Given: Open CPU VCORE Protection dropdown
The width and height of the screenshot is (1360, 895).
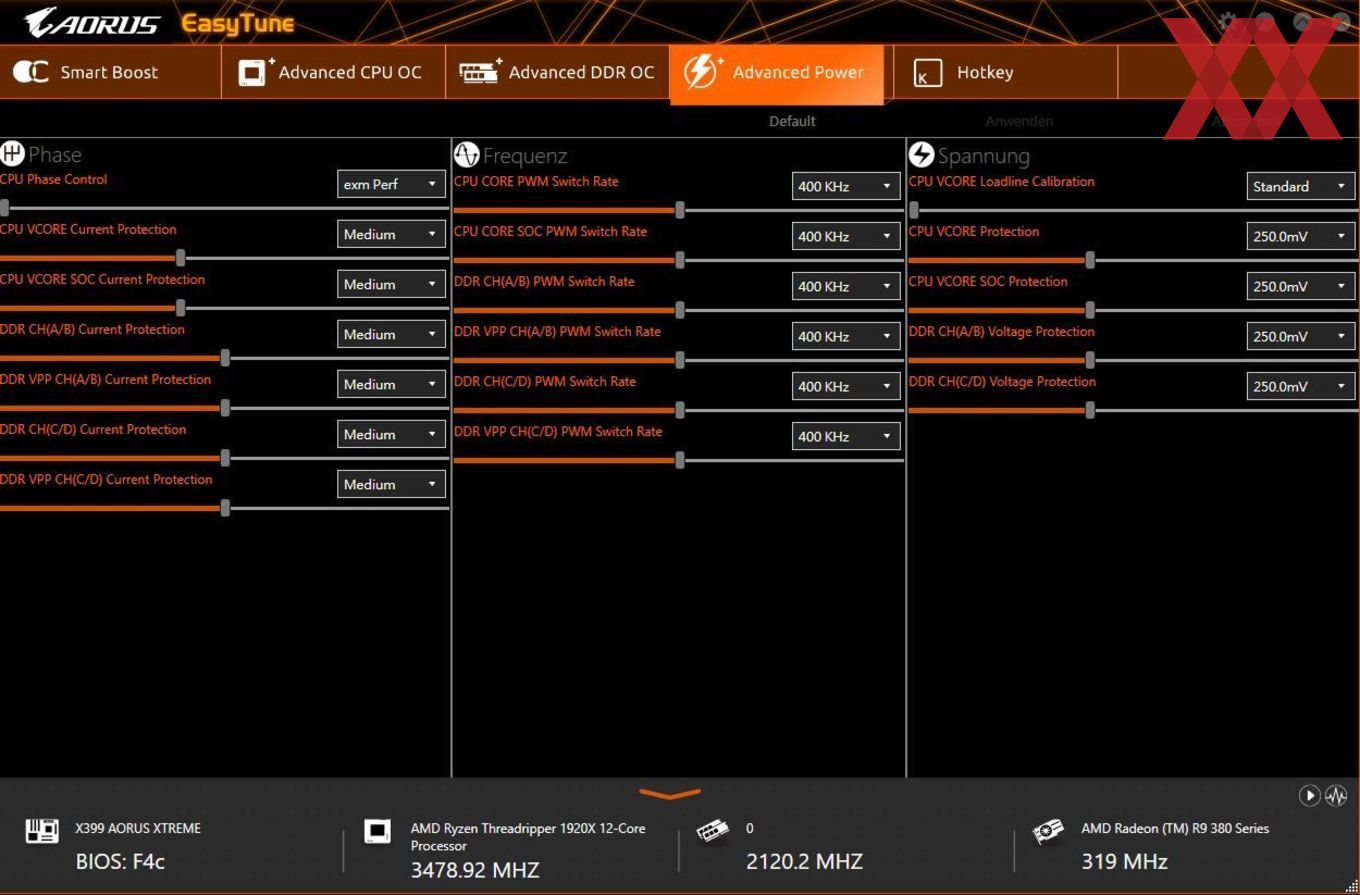Looking at the screenshot, I should point(1301,236).
